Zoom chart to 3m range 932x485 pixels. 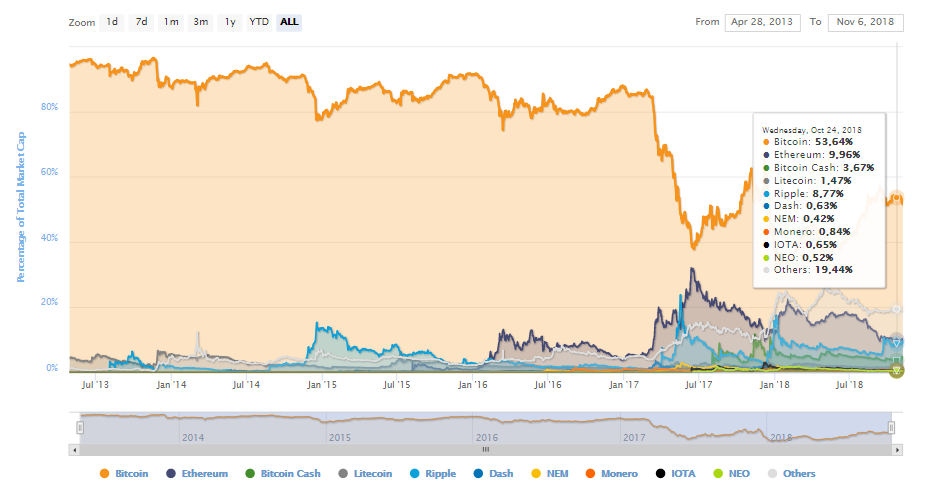(201, 22)
